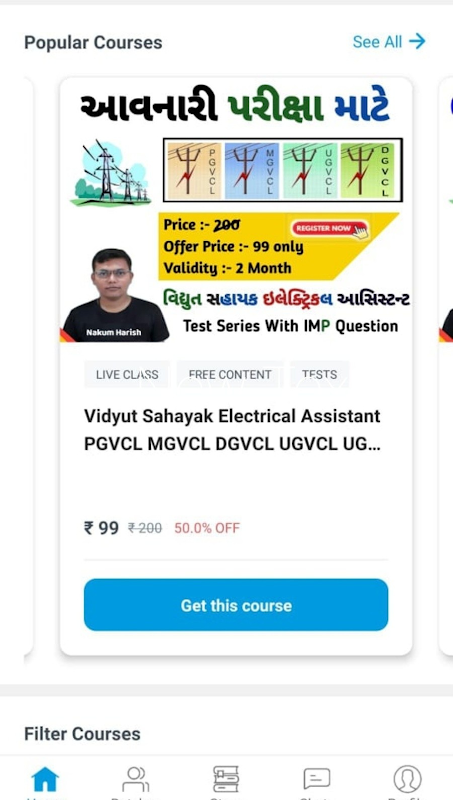Viewport: 453px width, 800px height.
Task: Click the PGVCL logo tile
Action: coord(194,170)
